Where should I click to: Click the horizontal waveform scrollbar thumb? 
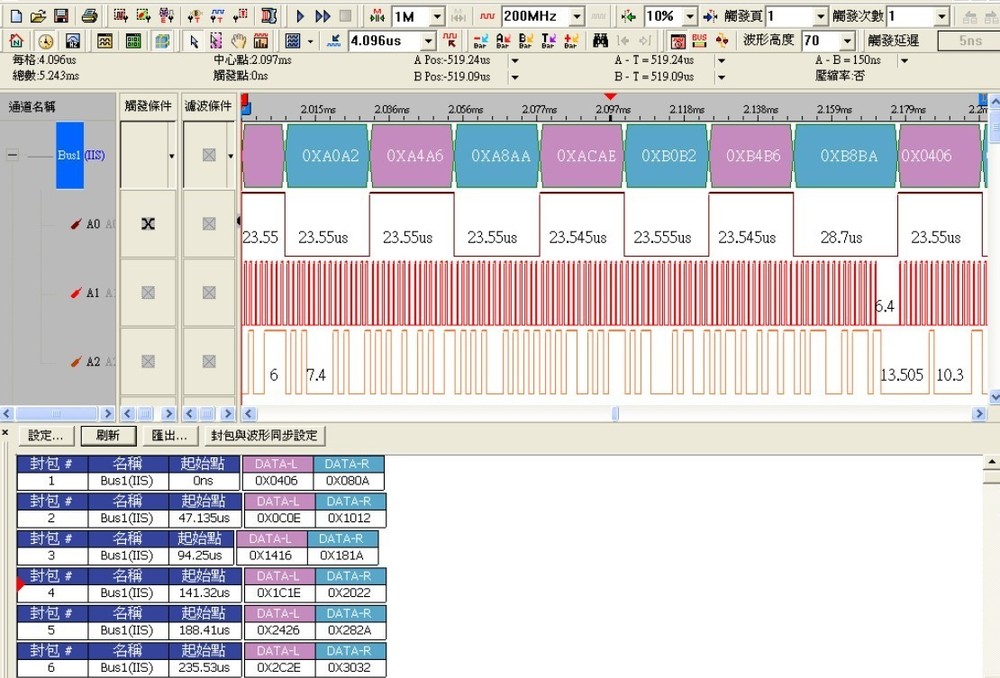click(x=615, y=414)
